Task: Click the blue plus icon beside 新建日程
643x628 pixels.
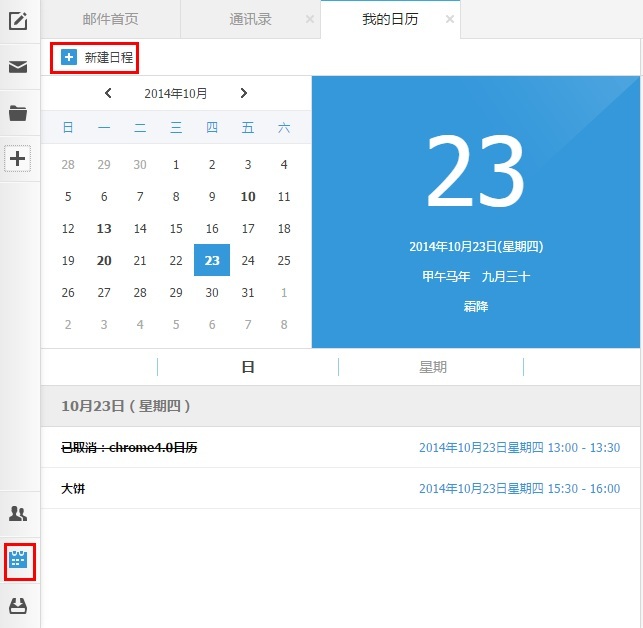Action: (x=68, y=58)
